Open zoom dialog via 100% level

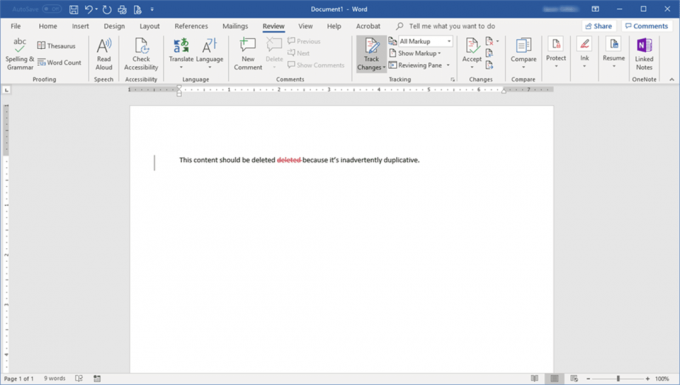coord(662,378)
